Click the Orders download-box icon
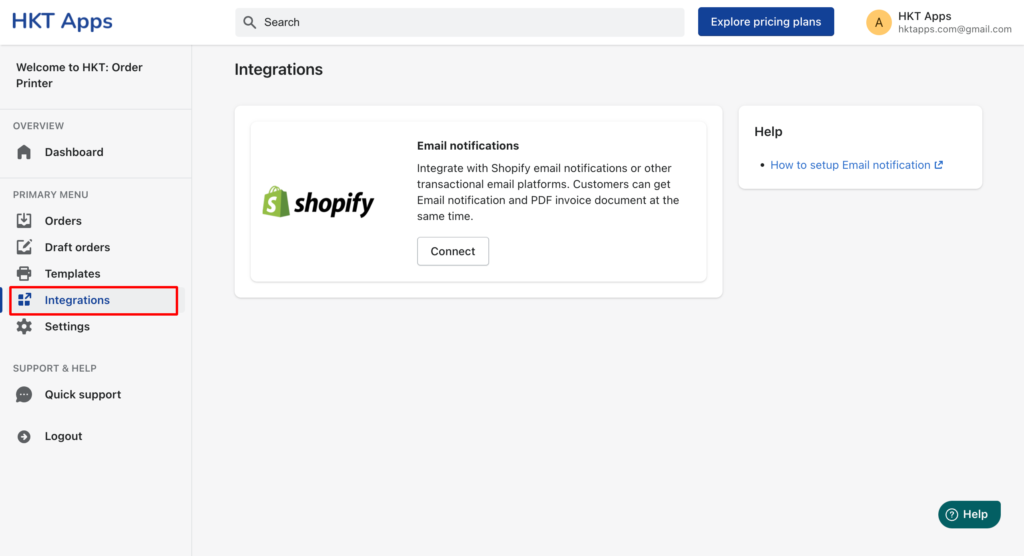Screen dimensions: 1024x556 (x=24, y=221)
